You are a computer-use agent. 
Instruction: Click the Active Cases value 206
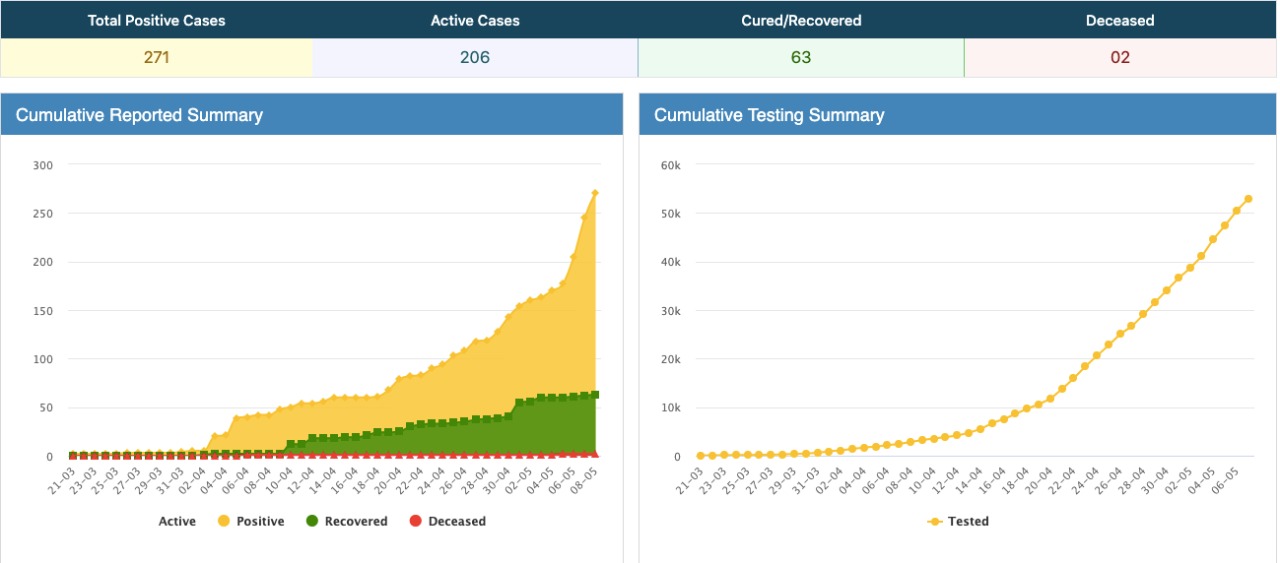[x=475, y=58]
